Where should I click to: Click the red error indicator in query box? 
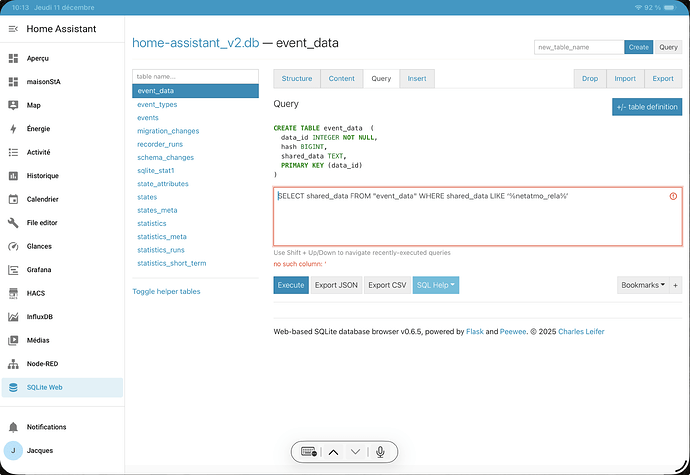(x=673, y=196)
